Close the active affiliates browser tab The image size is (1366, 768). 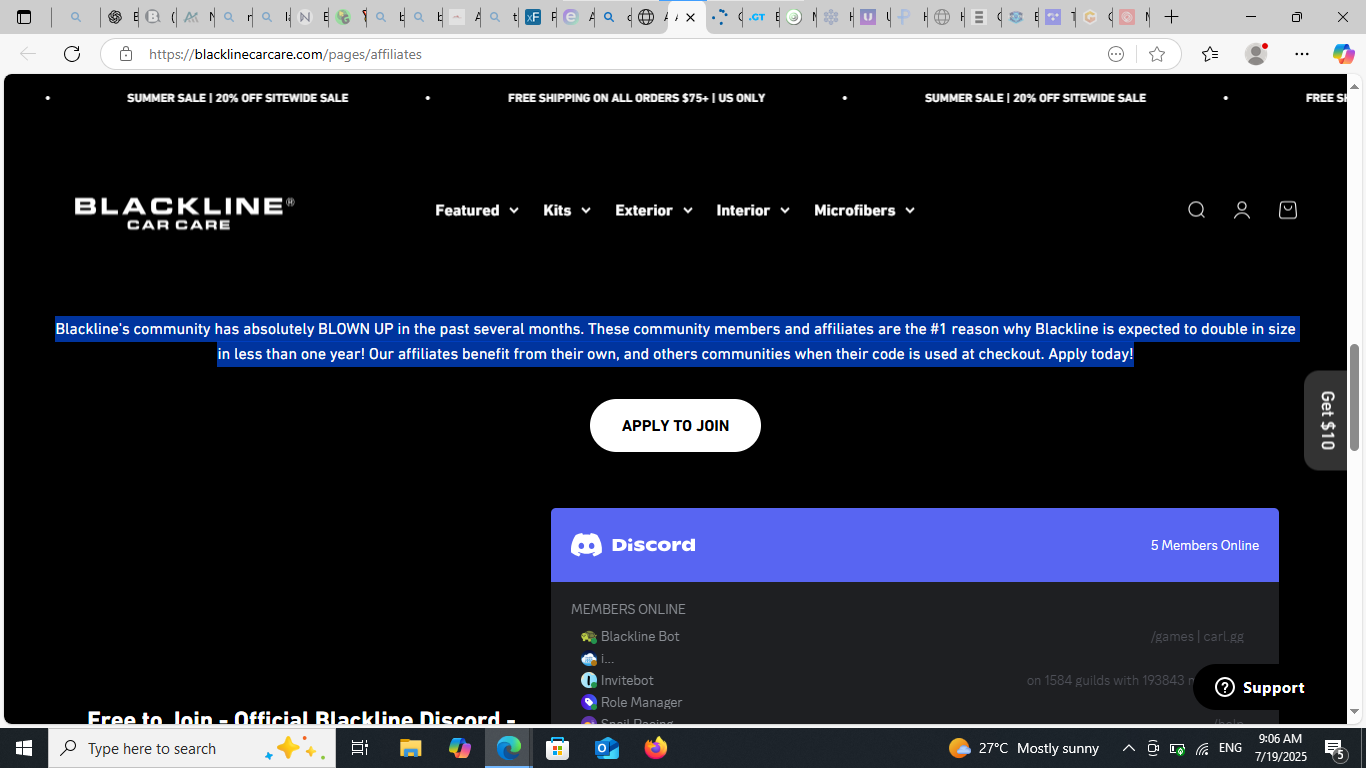690,17
